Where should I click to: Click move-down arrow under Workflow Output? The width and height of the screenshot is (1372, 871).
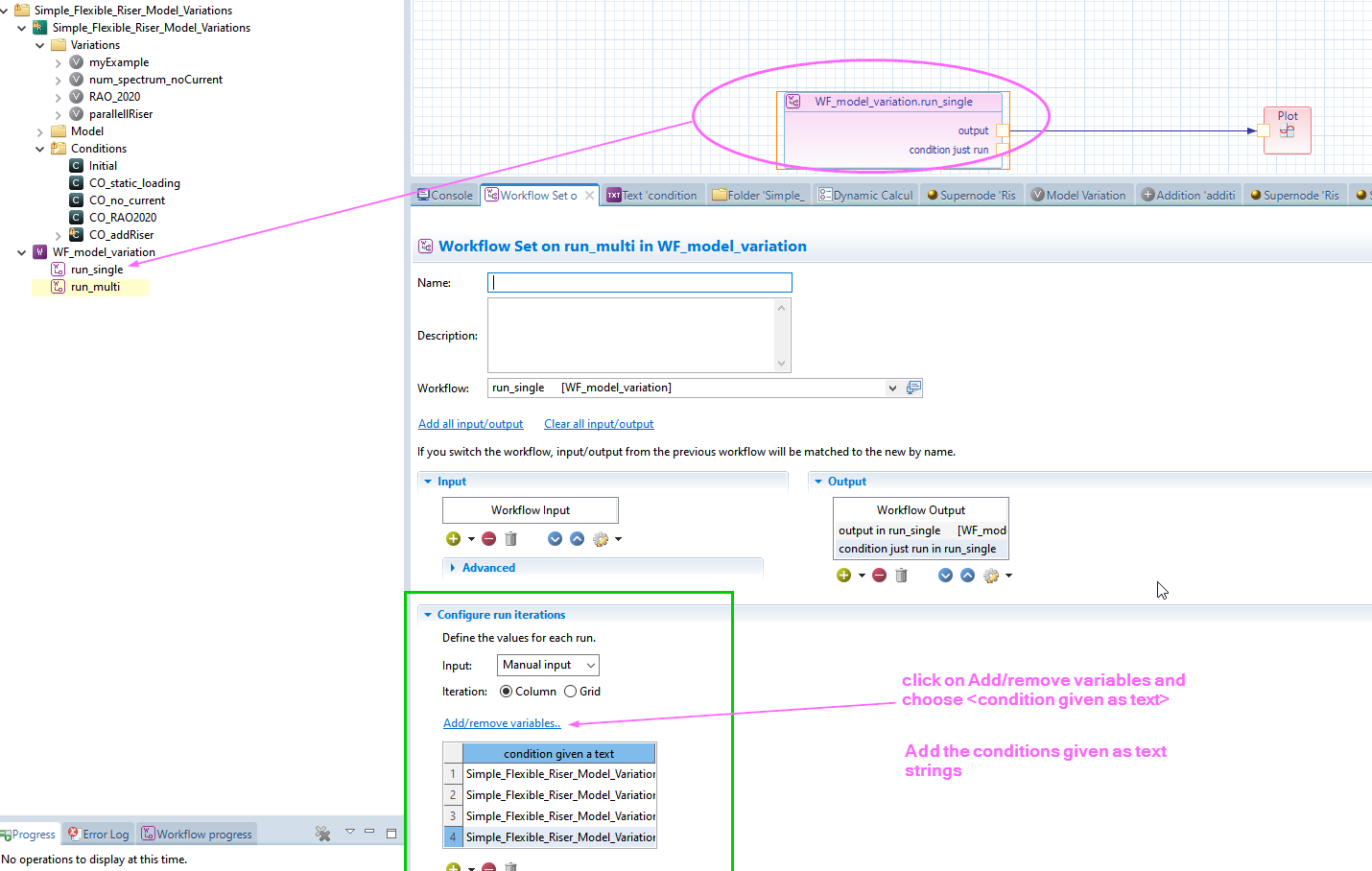(x=945, y=576)
